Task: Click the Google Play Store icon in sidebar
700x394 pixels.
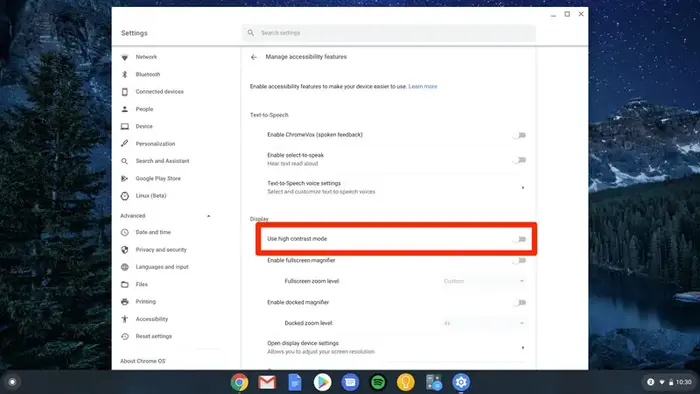Action: coord(125,178)
